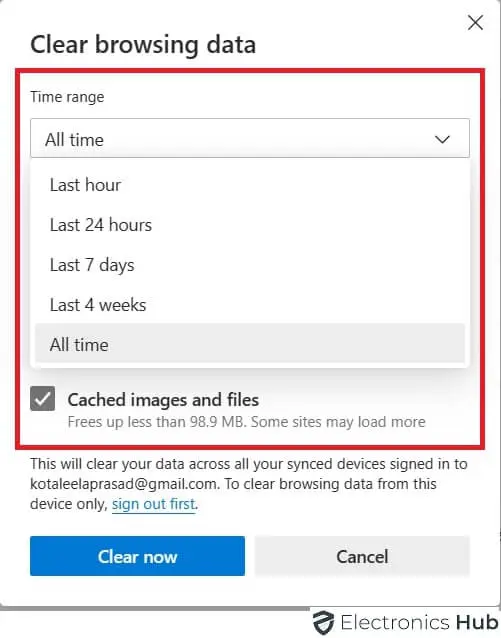Click the synced devices warning text
The height and width of the screenshot is (638, 501).
[249, 484]
